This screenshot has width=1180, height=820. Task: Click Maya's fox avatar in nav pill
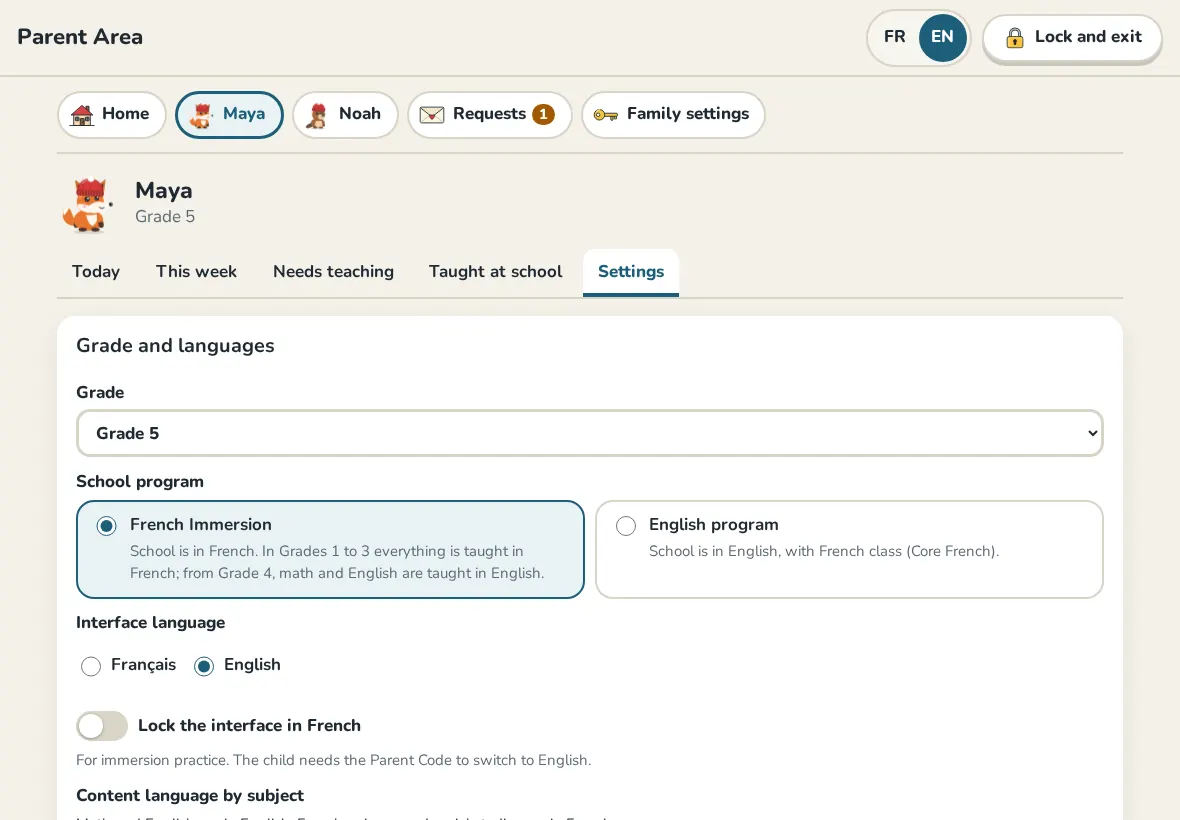tap(201, 115)
